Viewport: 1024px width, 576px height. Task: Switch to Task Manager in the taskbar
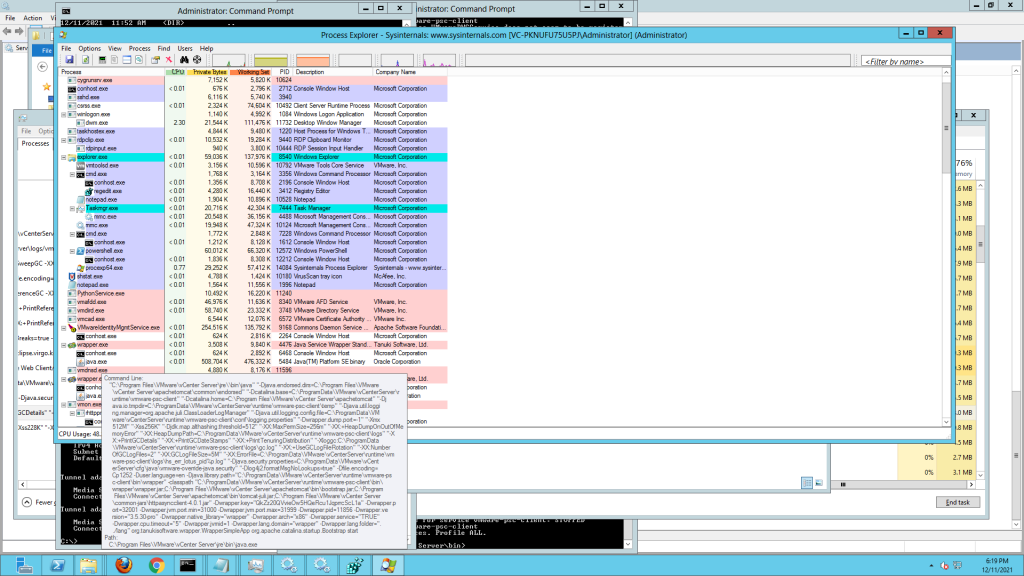255,566
